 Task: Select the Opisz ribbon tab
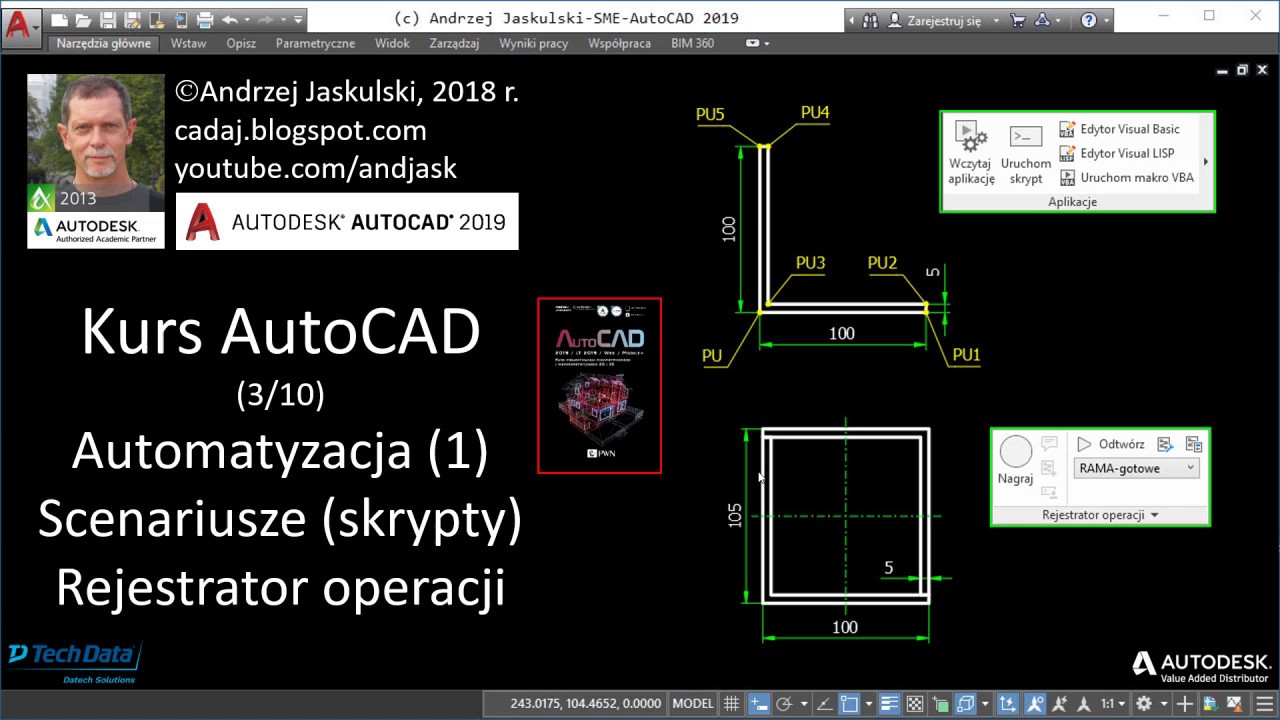click(x=241, y=44)
